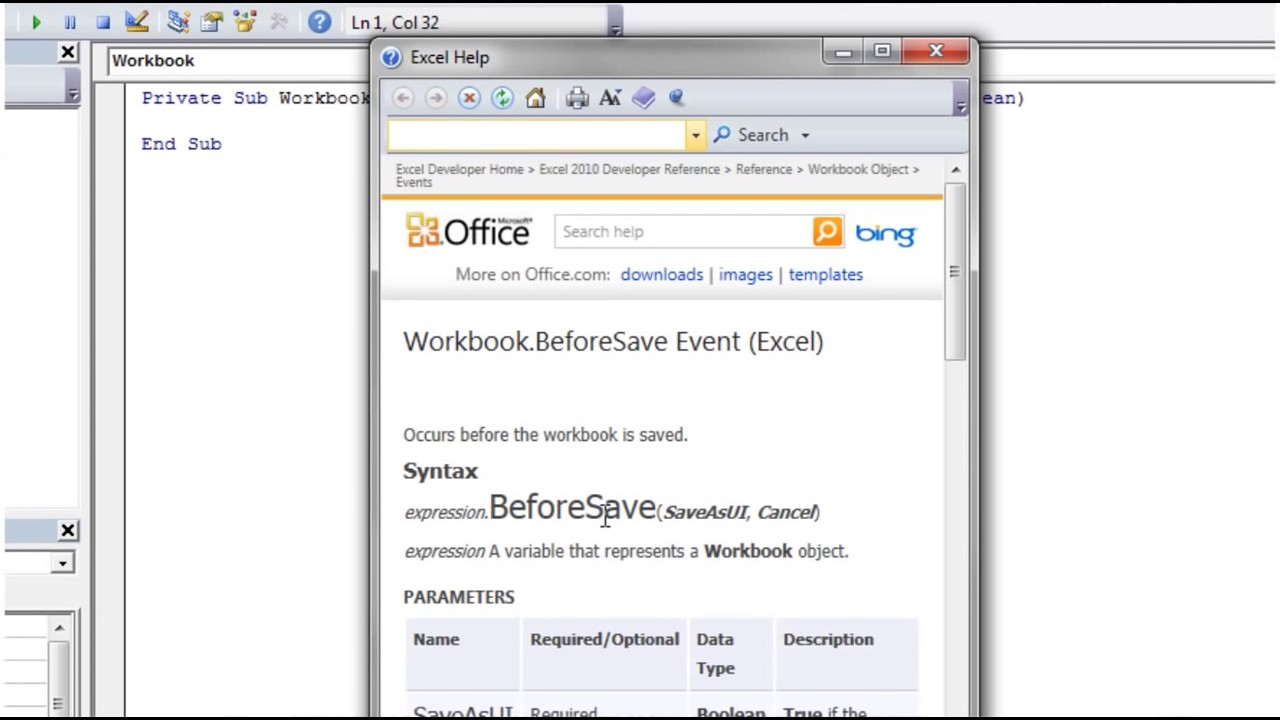Click the bing logo
Viewport: 1280px width, 720px height.
click(x=885, y=234)
